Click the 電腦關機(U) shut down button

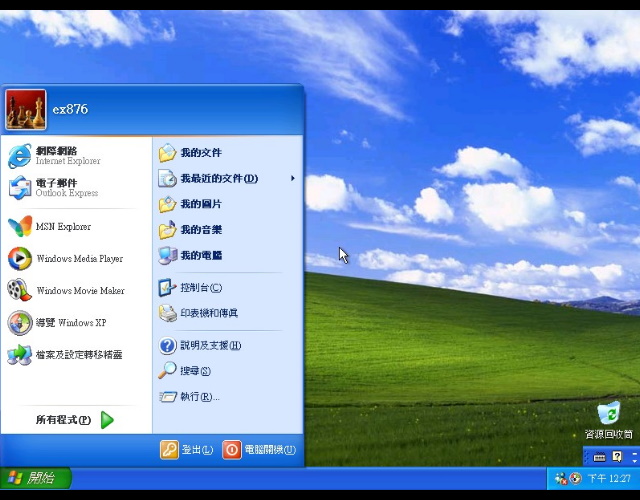click(x=259, y=450)
